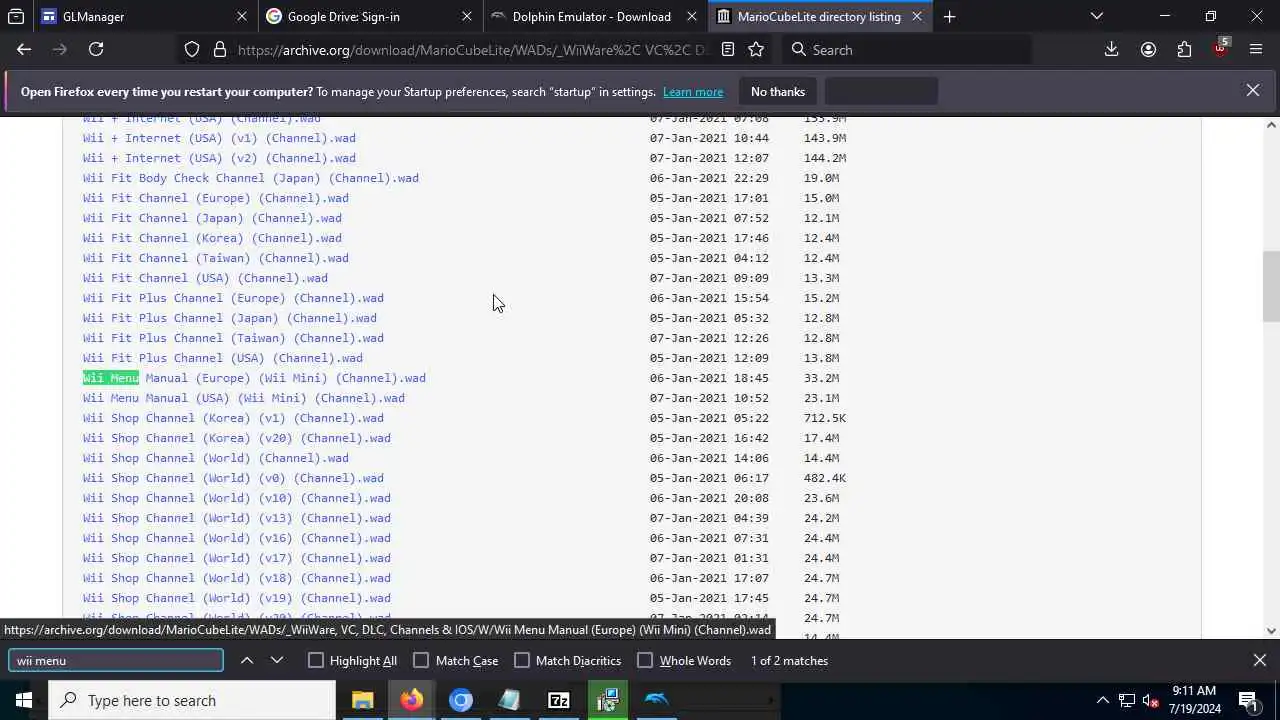The height and width of the screenshot is (720, 1280).
Task: Close the find bar
Action: point(1260,660)
